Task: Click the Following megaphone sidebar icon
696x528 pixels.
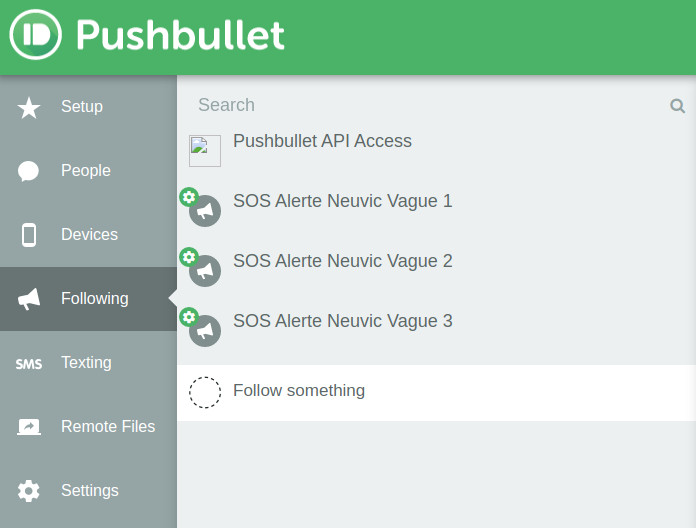Action: tap(29, 299)
